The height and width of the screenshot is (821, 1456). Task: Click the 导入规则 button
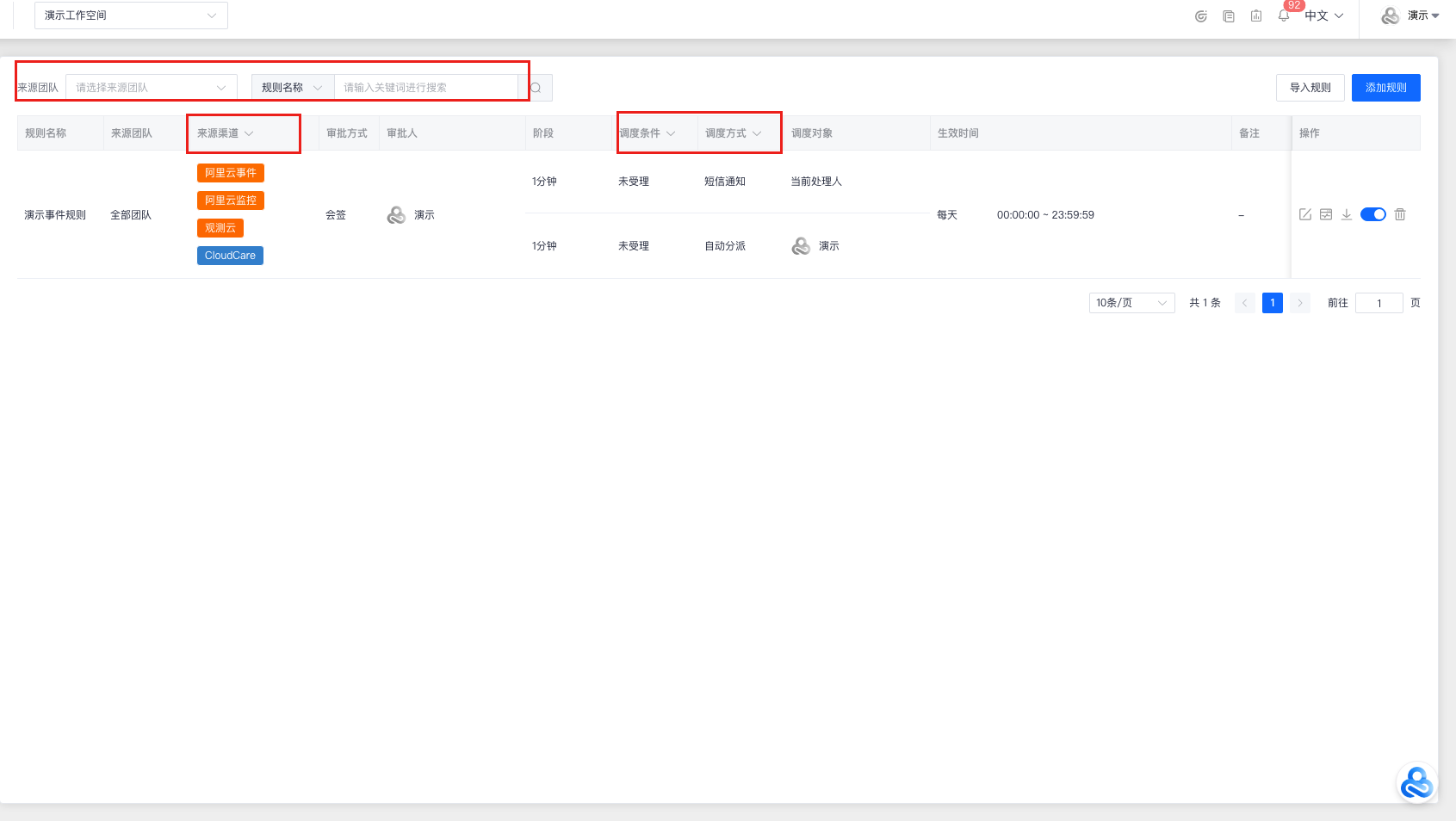[x=1310, y=88]
